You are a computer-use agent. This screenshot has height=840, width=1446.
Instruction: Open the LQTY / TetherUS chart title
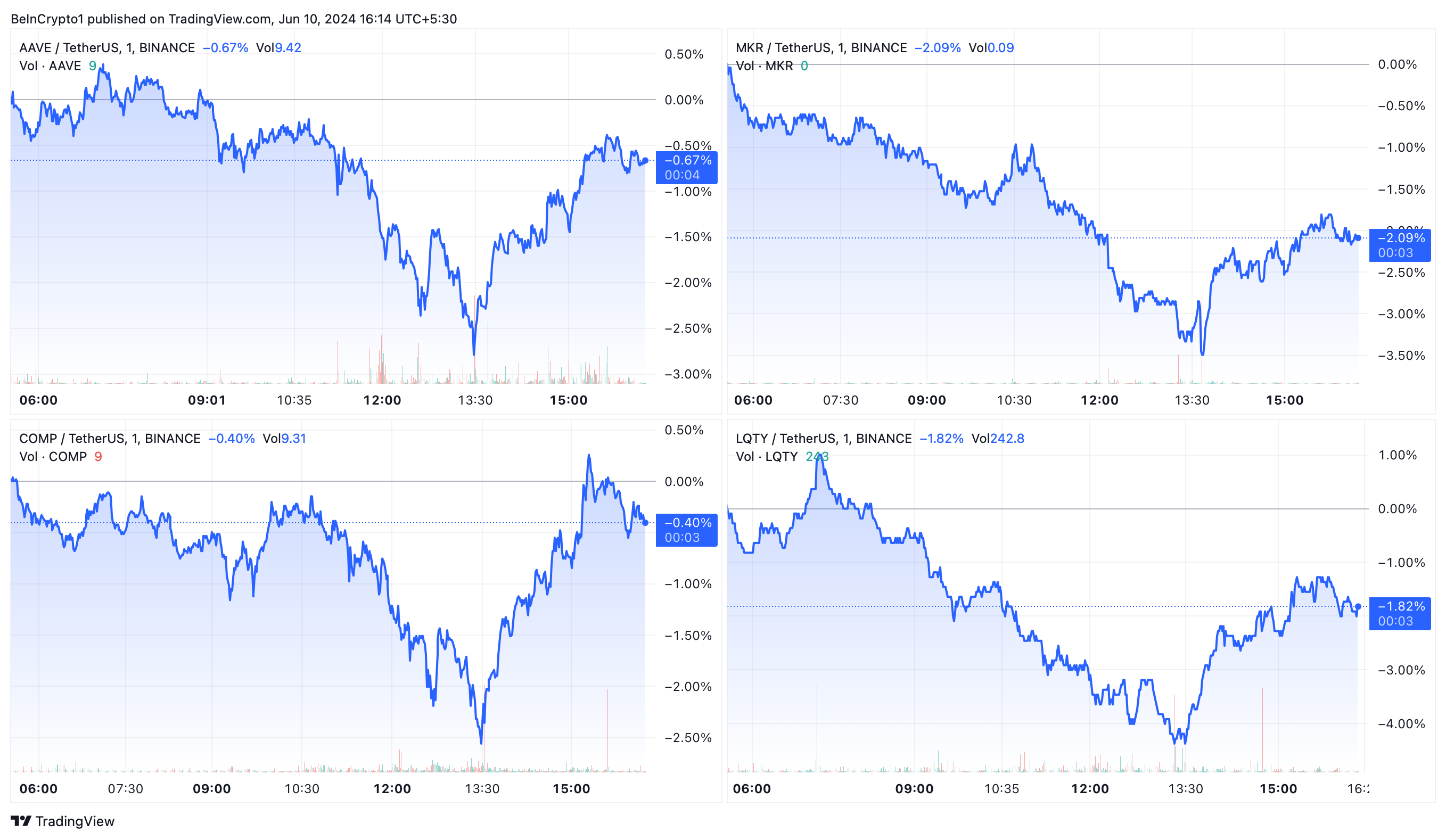click(x=824, y=438)
